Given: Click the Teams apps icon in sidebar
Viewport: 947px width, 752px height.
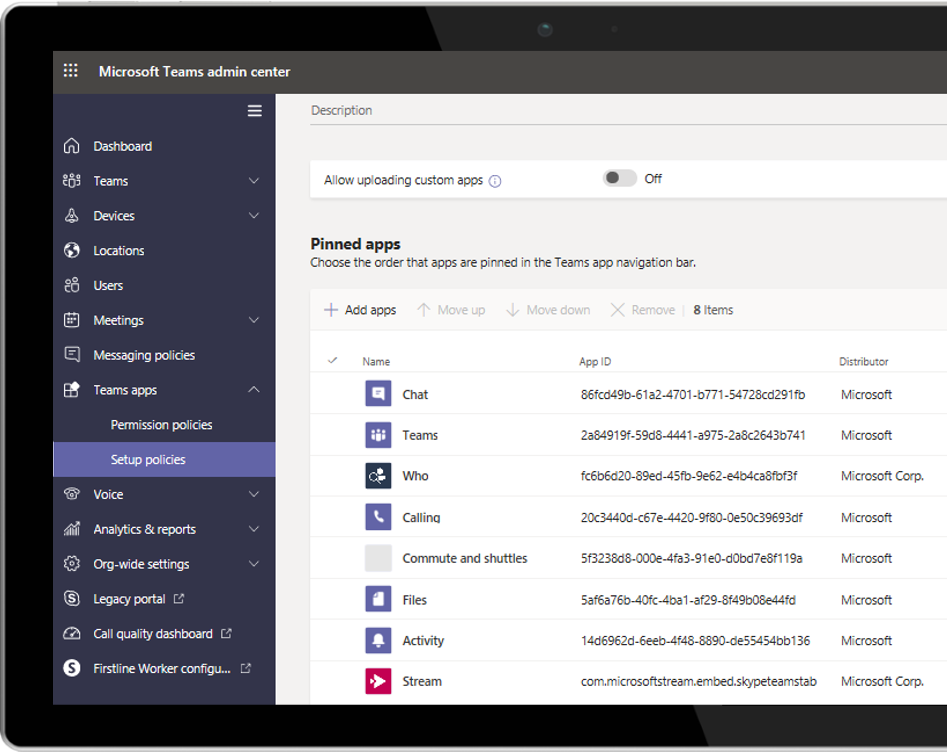Looking at the screenshot, I should click(71, 390).
